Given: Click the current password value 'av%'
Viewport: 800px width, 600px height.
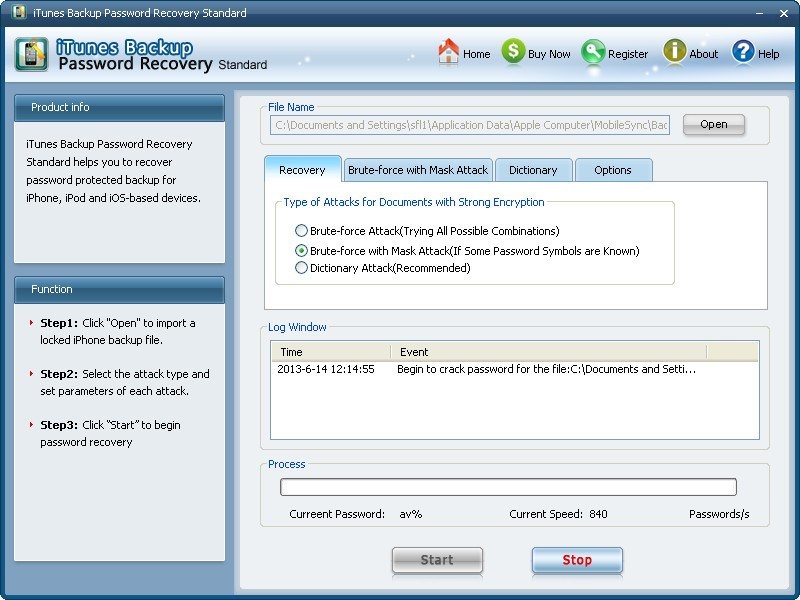Looking at the screenshot, I should point(411,514).
